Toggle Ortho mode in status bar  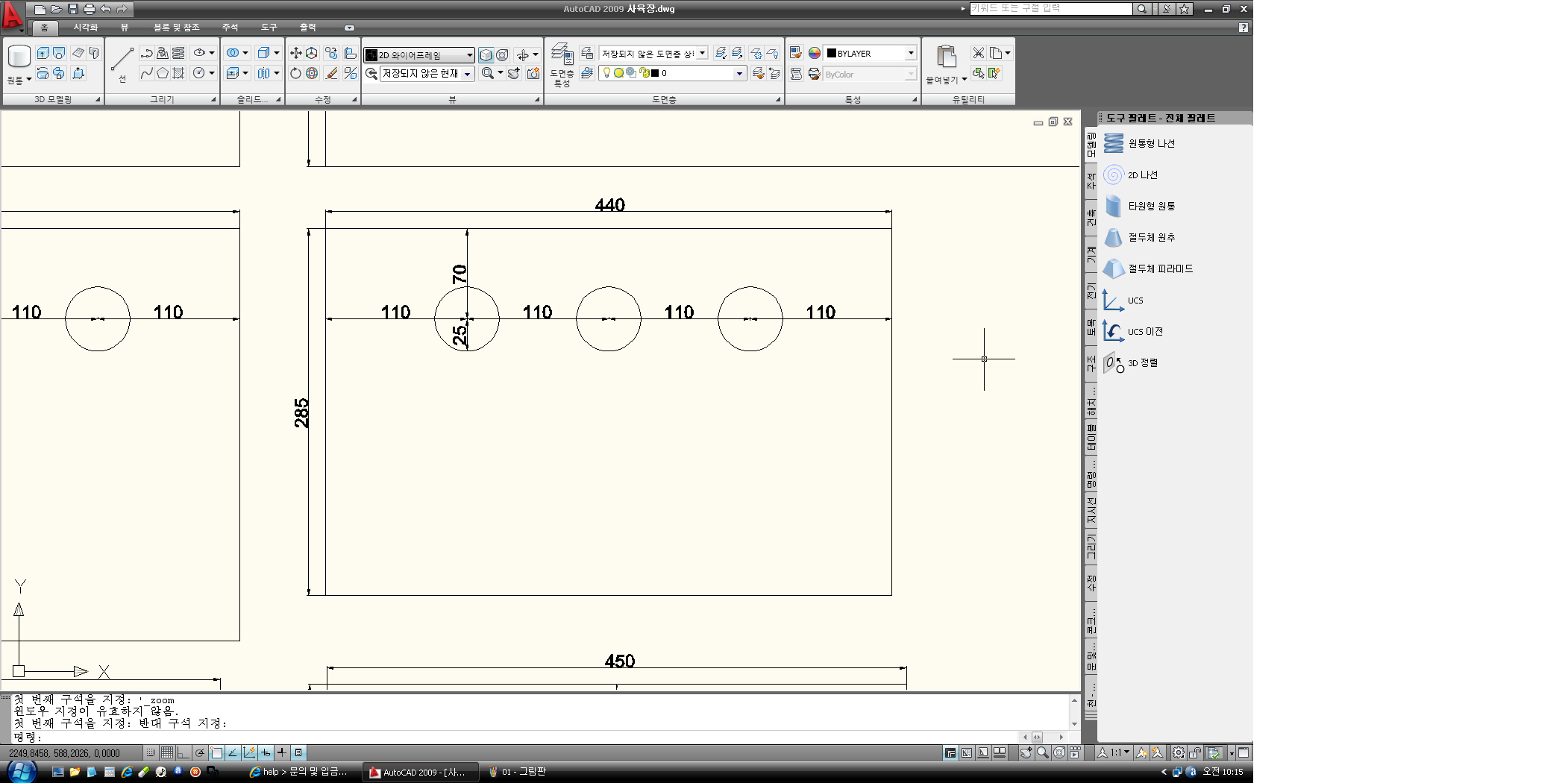[x=184, y=752]
